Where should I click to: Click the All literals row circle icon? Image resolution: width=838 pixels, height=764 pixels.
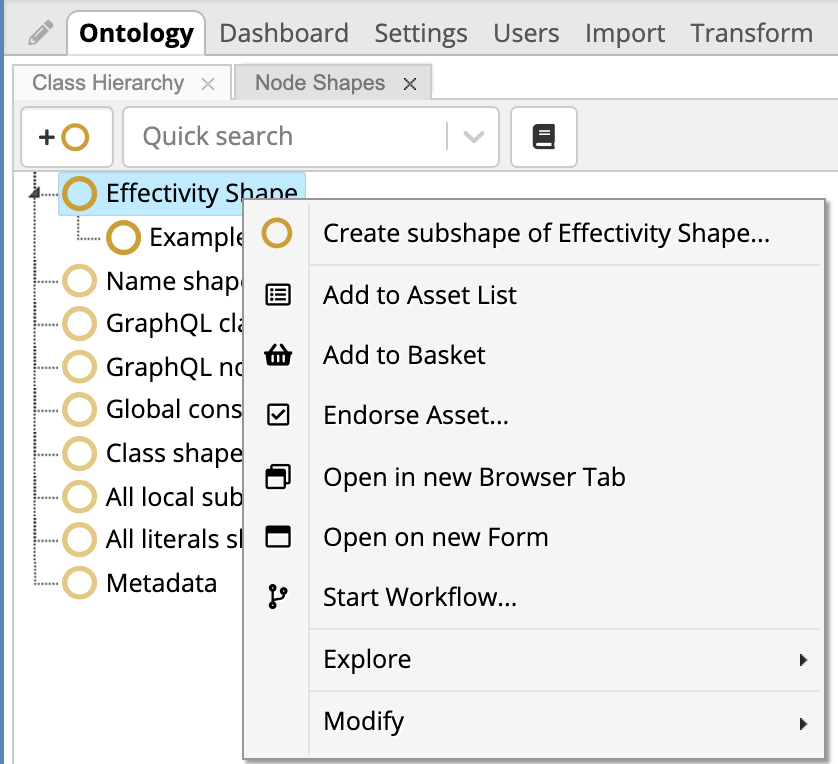click(x=80, y=540)
